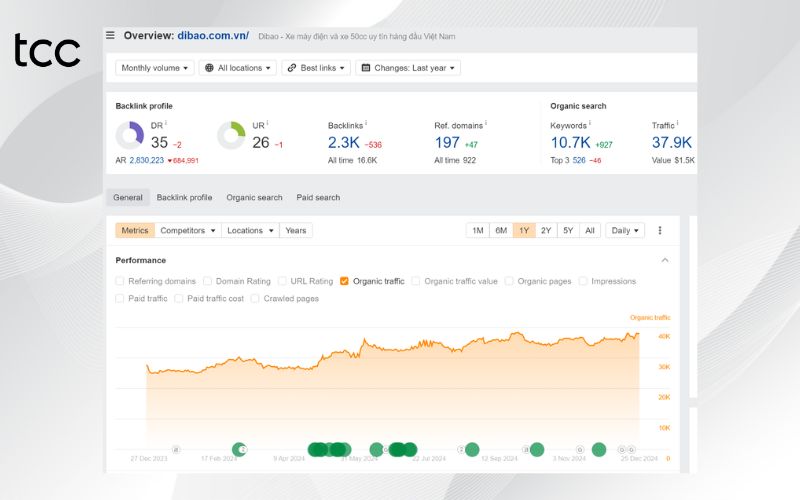Open the dibao.com.vn domain link
Image resolution: width=800 pixels, height=500 pixels.
pyautogui.click(x=213, y=36)
